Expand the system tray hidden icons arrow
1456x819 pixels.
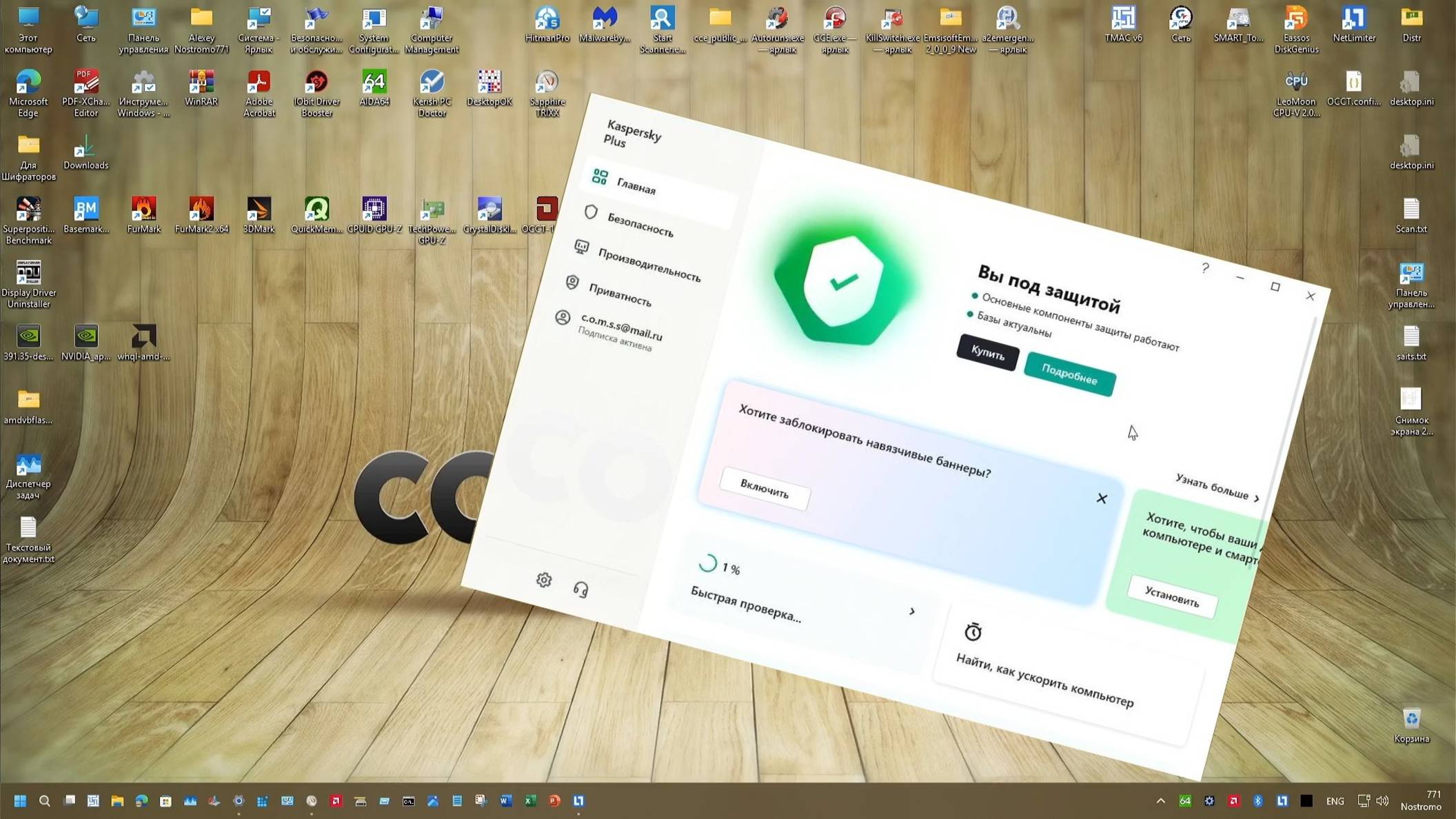coord(1161,801)
